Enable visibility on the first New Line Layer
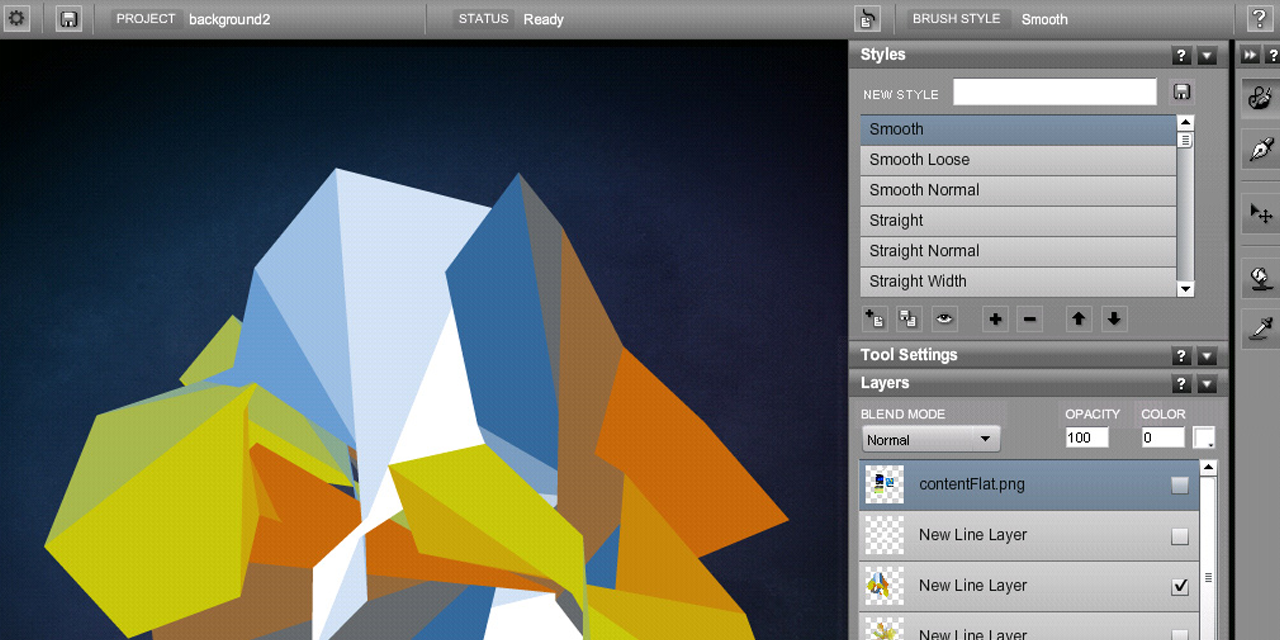 click(x=1179, y=535)
